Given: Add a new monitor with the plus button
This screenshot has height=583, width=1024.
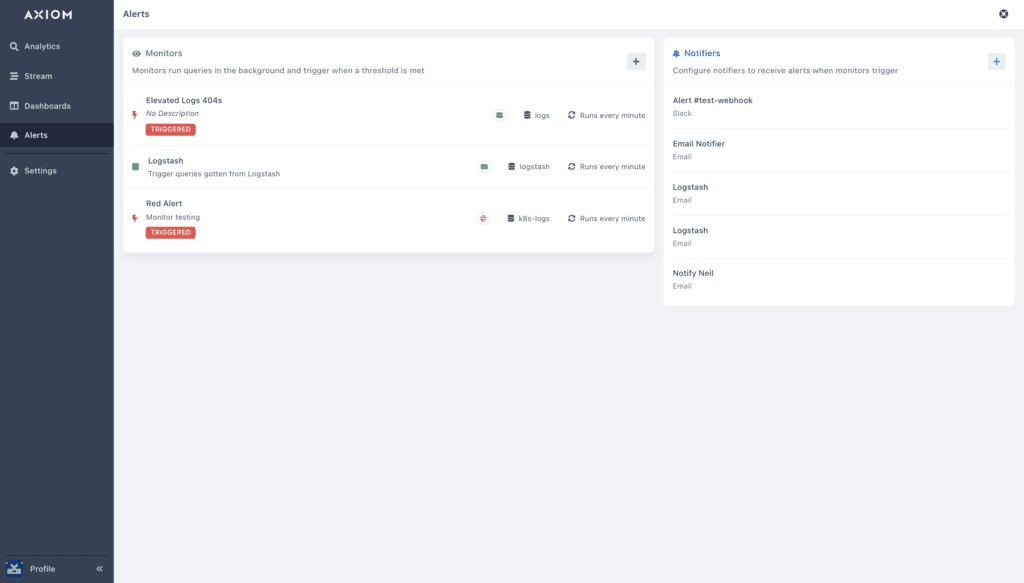Looking at the screenshot, I should pyautogui.click(x=635, y=61).
